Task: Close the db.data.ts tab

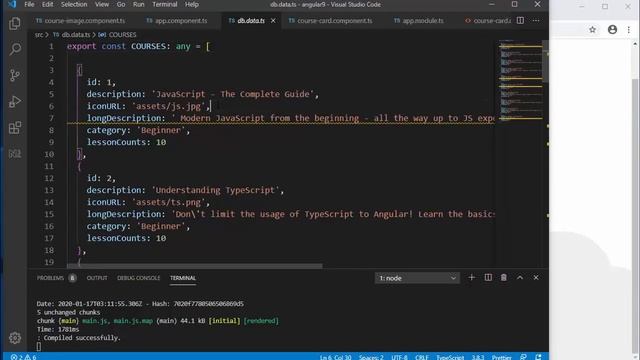Action: click(273, 20)
